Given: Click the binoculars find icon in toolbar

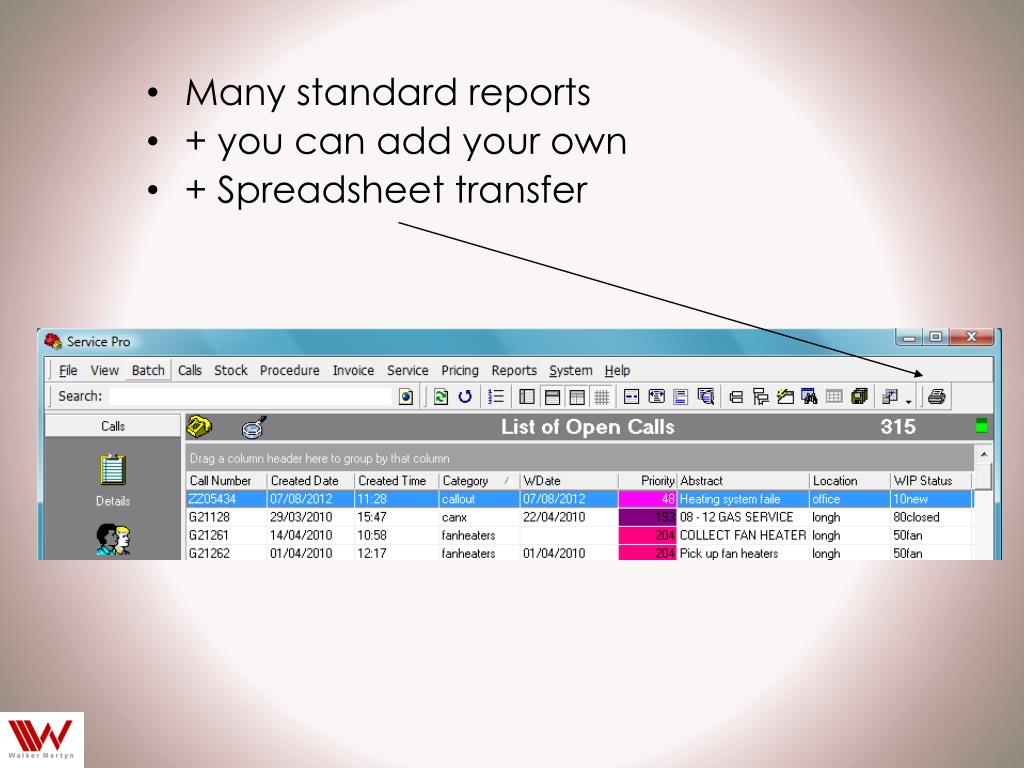Looking at the screenshot, I should coord(809,397).
